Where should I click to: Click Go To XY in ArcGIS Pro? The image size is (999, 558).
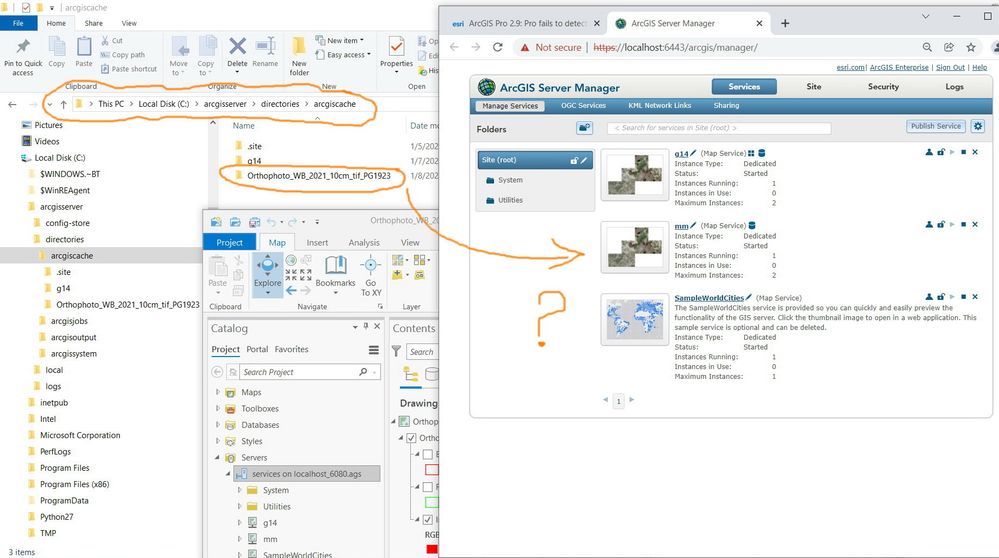click(x=371, y=275)
